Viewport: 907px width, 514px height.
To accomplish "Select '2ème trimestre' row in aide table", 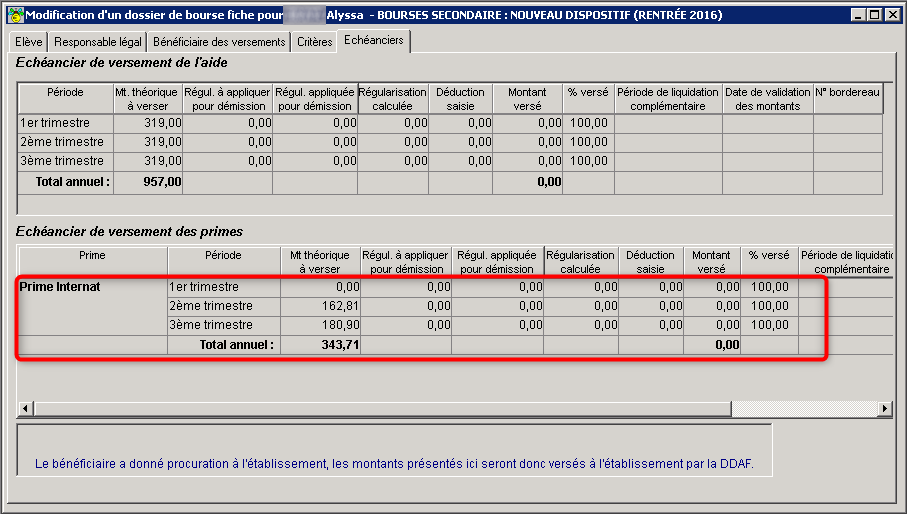I will [x=451, y=142].
